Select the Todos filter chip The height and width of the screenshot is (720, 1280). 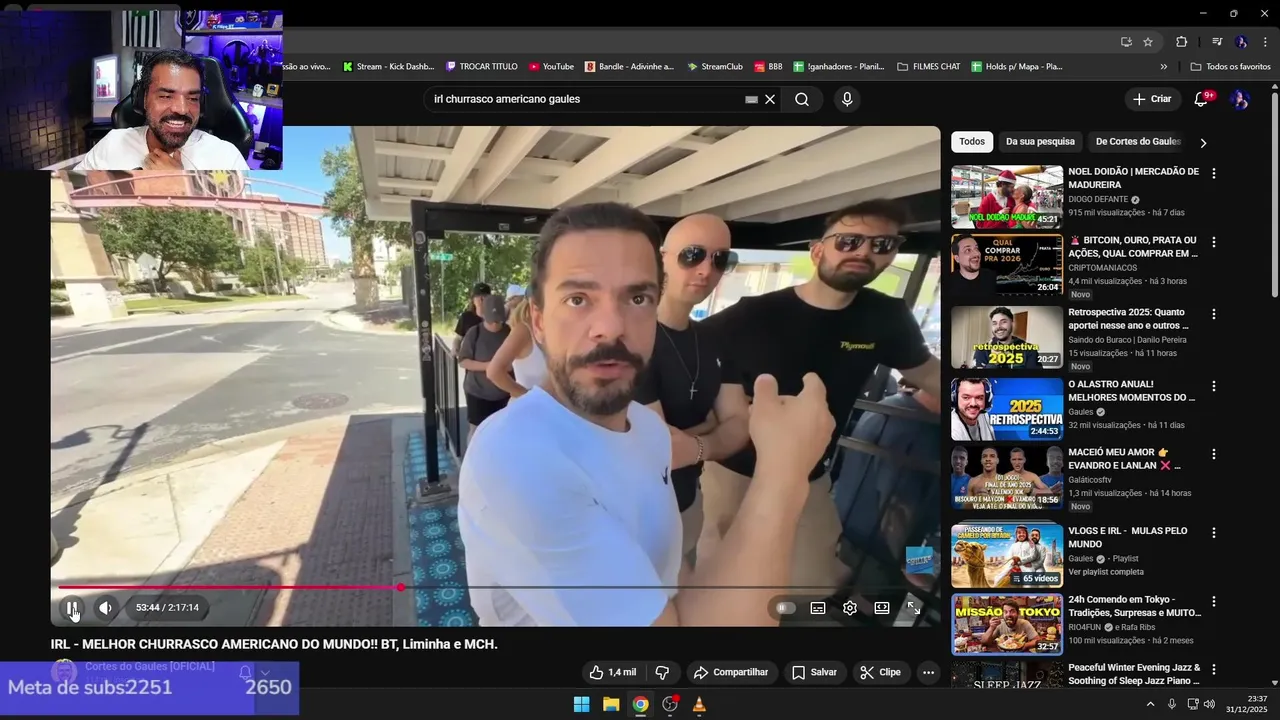coord(972,141)
